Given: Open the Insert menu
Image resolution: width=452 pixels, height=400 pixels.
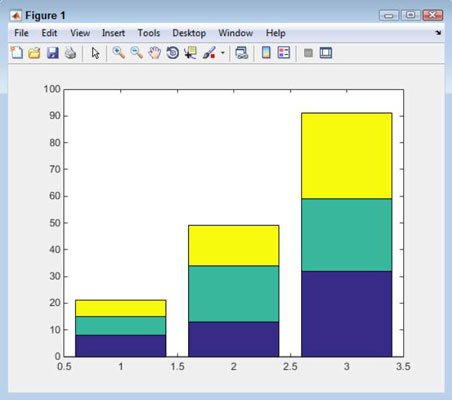Looking at the screenshot, I should pos(113,33).
